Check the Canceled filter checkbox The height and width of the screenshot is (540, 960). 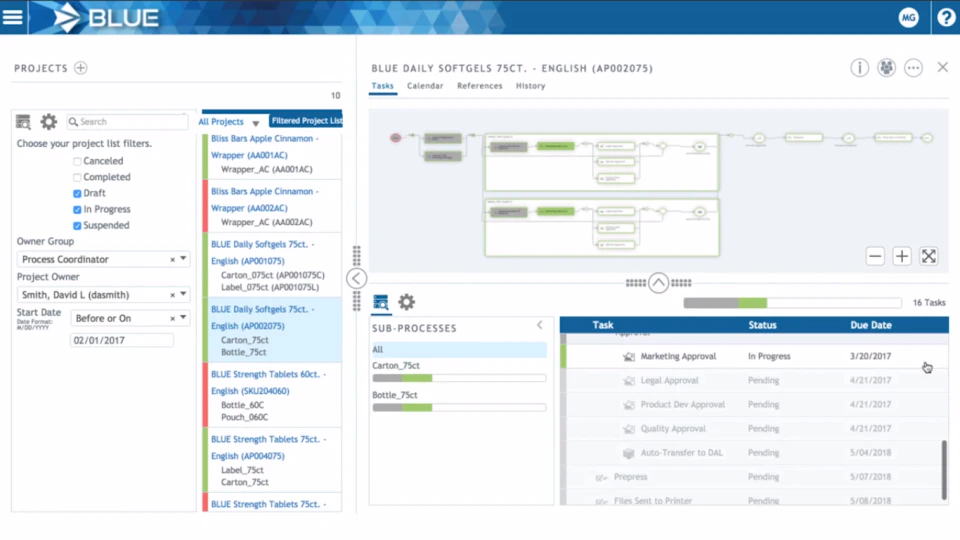pyautogui.click(x=77, y=162)
